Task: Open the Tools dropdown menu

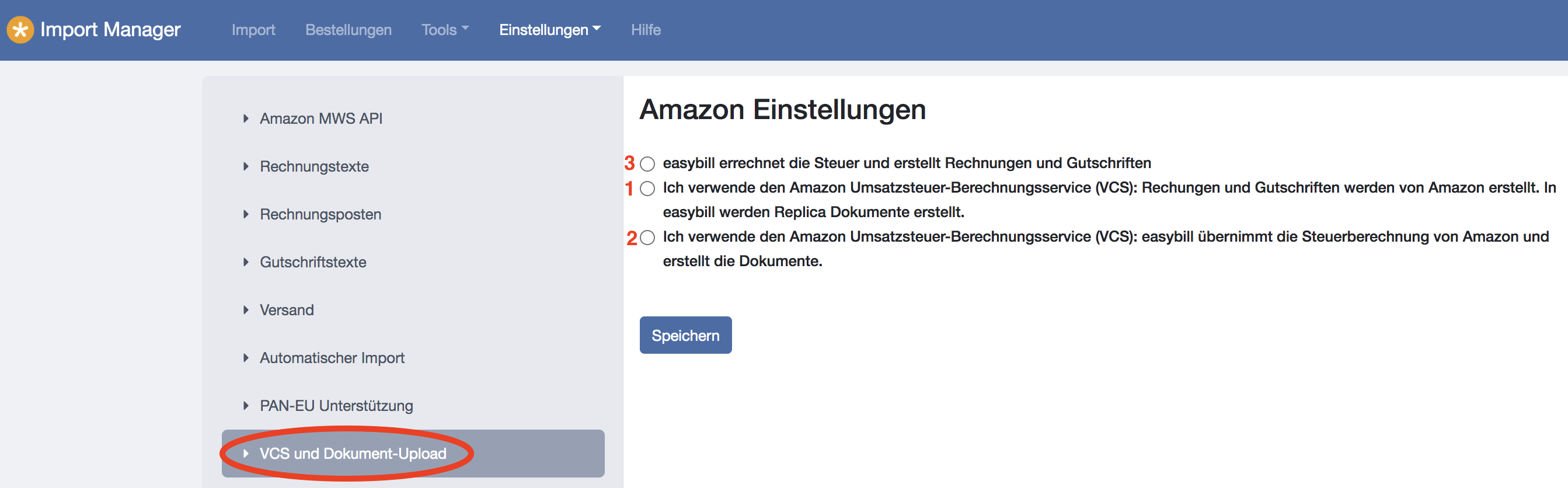Action: click(x=445, y=30)
